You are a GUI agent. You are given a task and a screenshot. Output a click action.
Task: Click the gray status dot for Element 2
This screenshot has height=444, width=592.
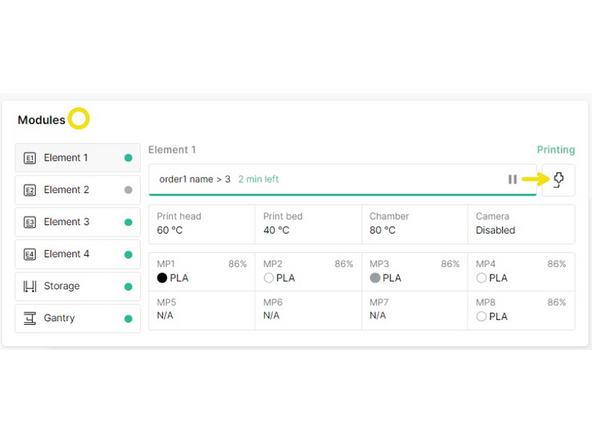pyautogui.click(x=128, y=190)
